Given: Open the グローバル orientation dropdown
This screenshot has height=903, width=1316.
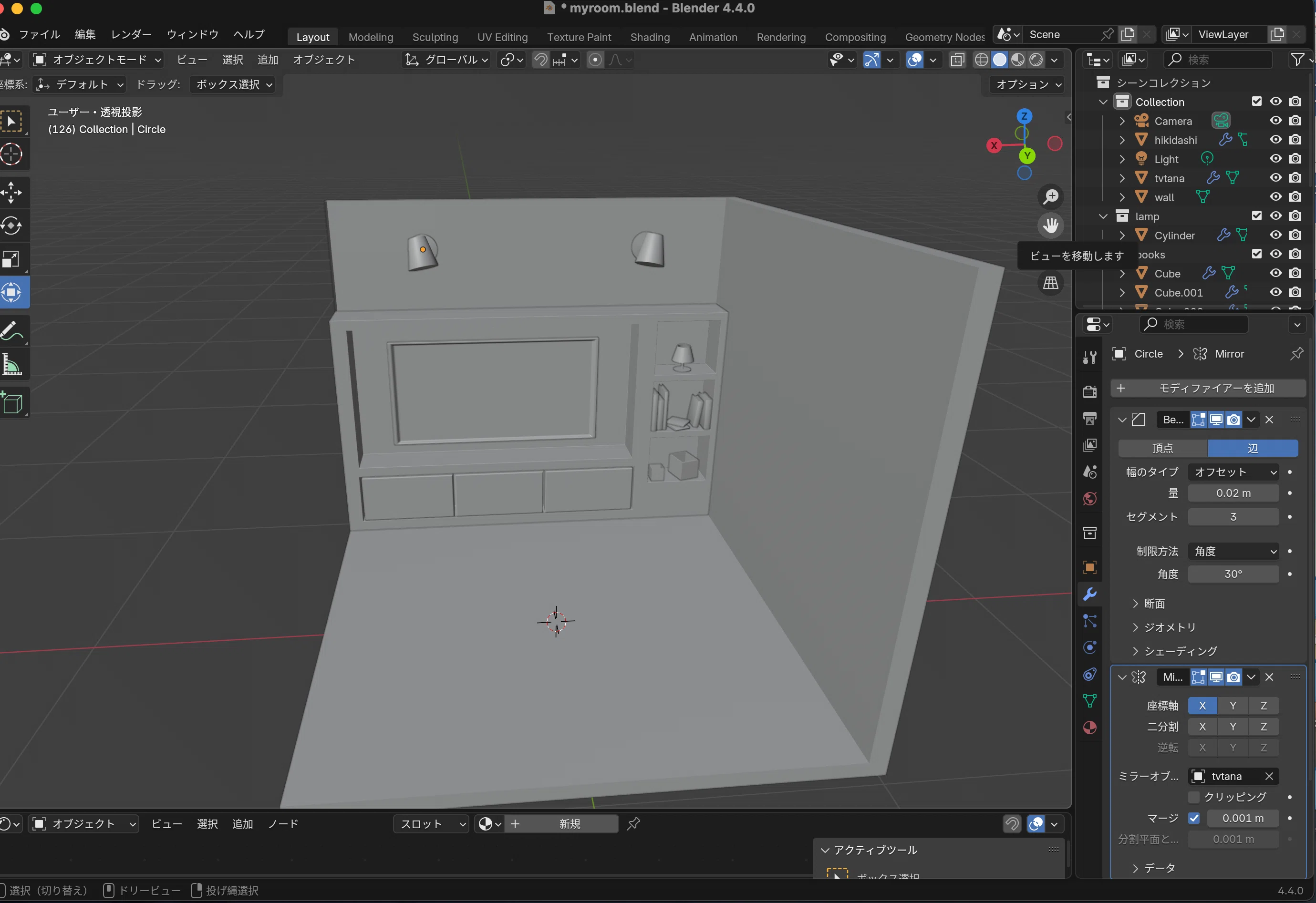Looking at the screenshot, I should (x=446, y=60).
